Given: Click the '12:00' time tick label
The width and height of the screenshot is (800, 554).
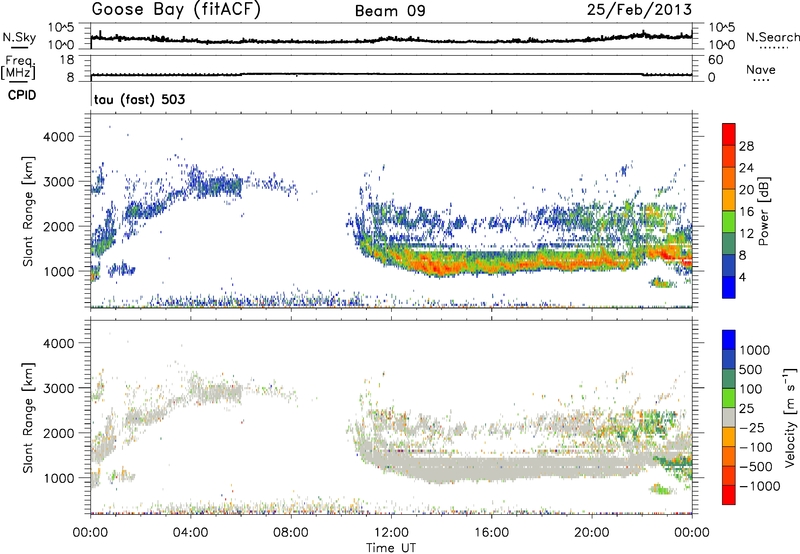Looking at the screenshot, I should pyautogui.click(x=391, y=533).
